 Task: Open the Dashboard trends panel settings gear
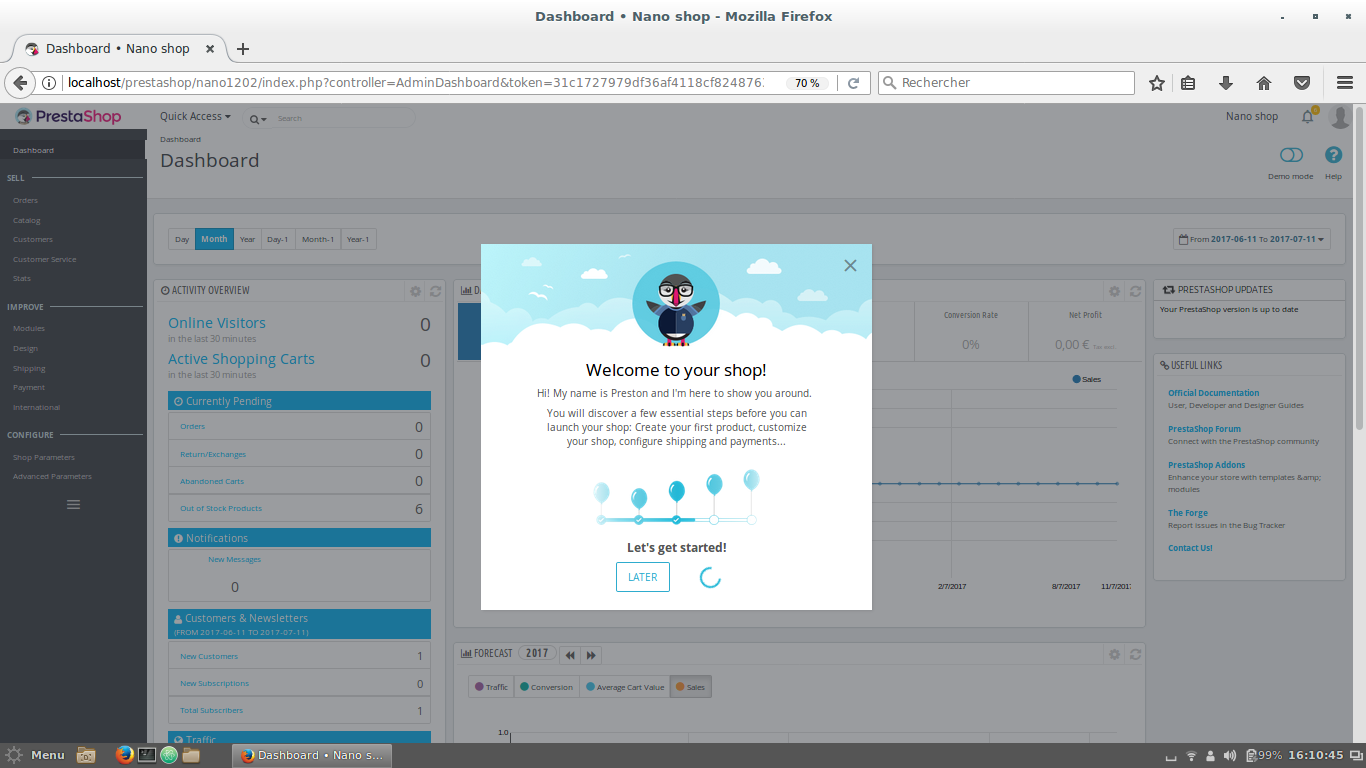tap(1115, 291)
